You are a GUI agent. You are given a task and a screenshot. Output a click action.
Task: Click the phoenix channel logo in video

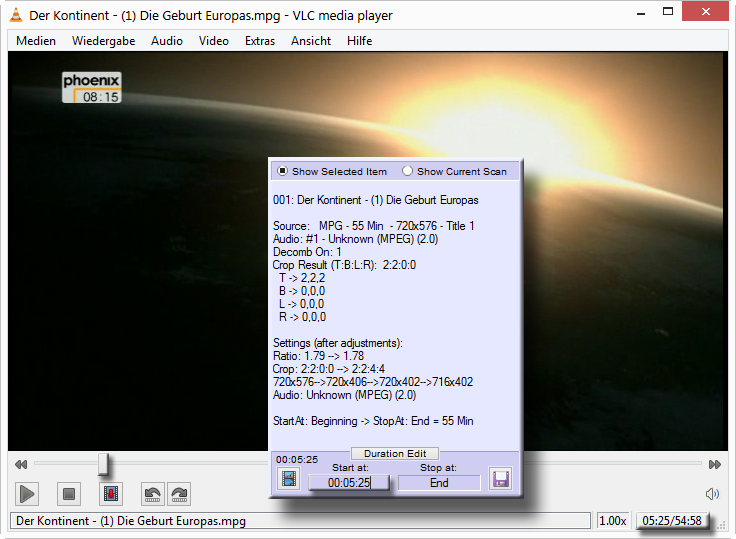(x=92, y=87)
